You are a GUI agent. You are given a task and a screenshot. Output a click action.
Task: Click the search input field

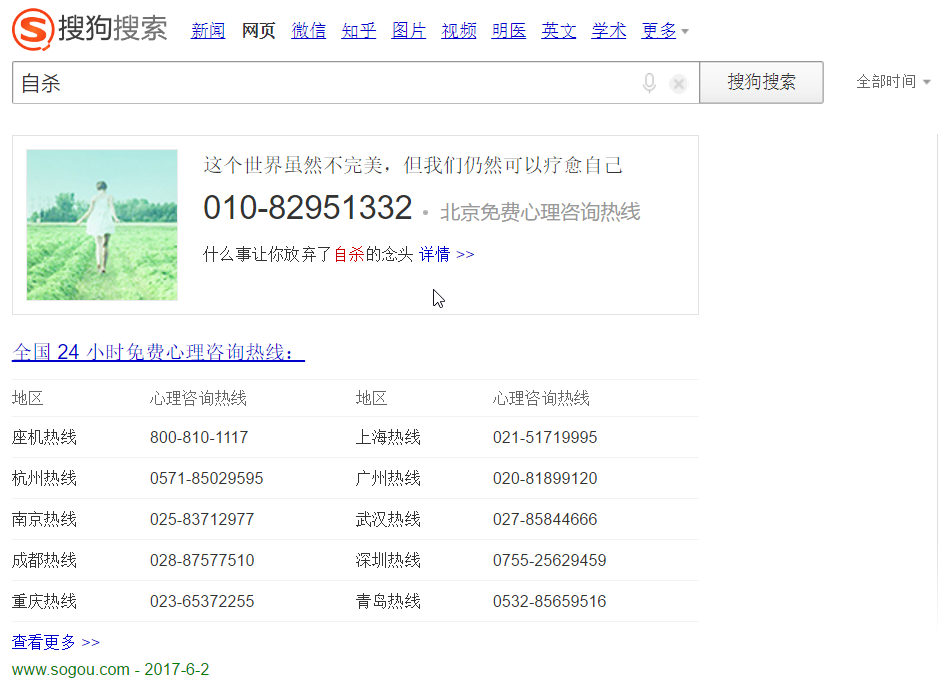(320, 83)
